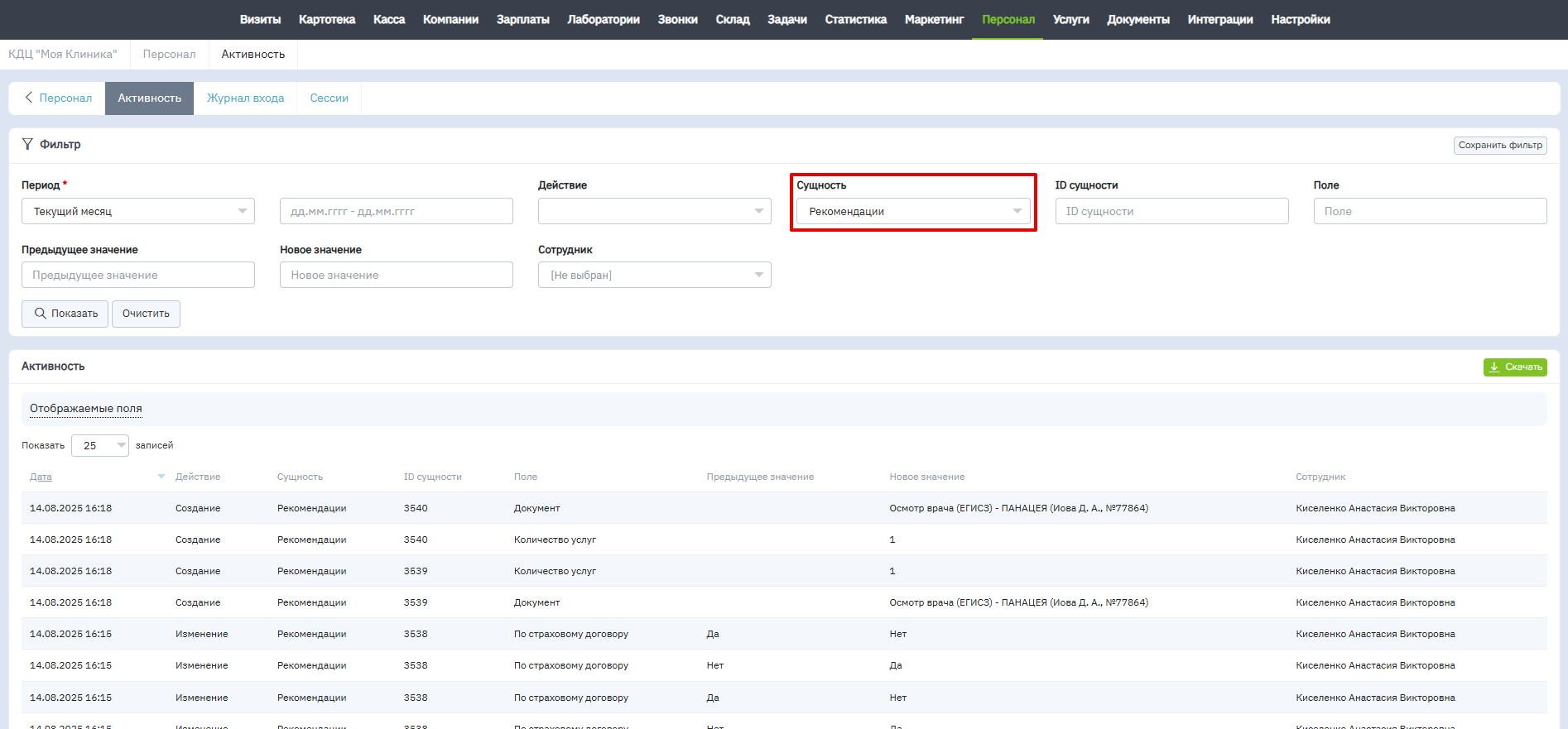Open Задачи in top navigation
The width and height of the screenshot is (1568, 729).
[787, 19]
